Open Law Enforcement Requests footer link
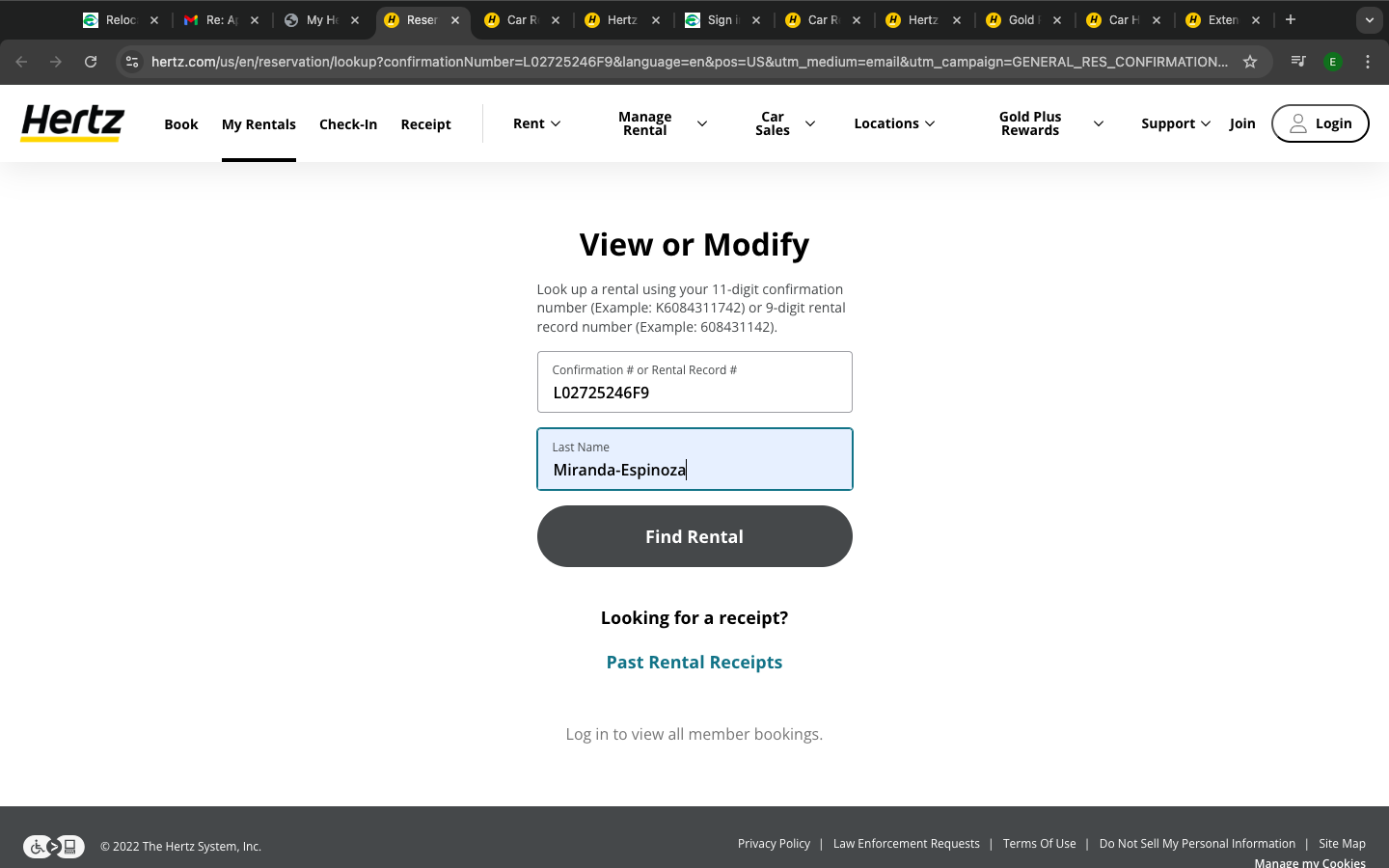Viewport: 1389px width, 868px height. point(907,844)
